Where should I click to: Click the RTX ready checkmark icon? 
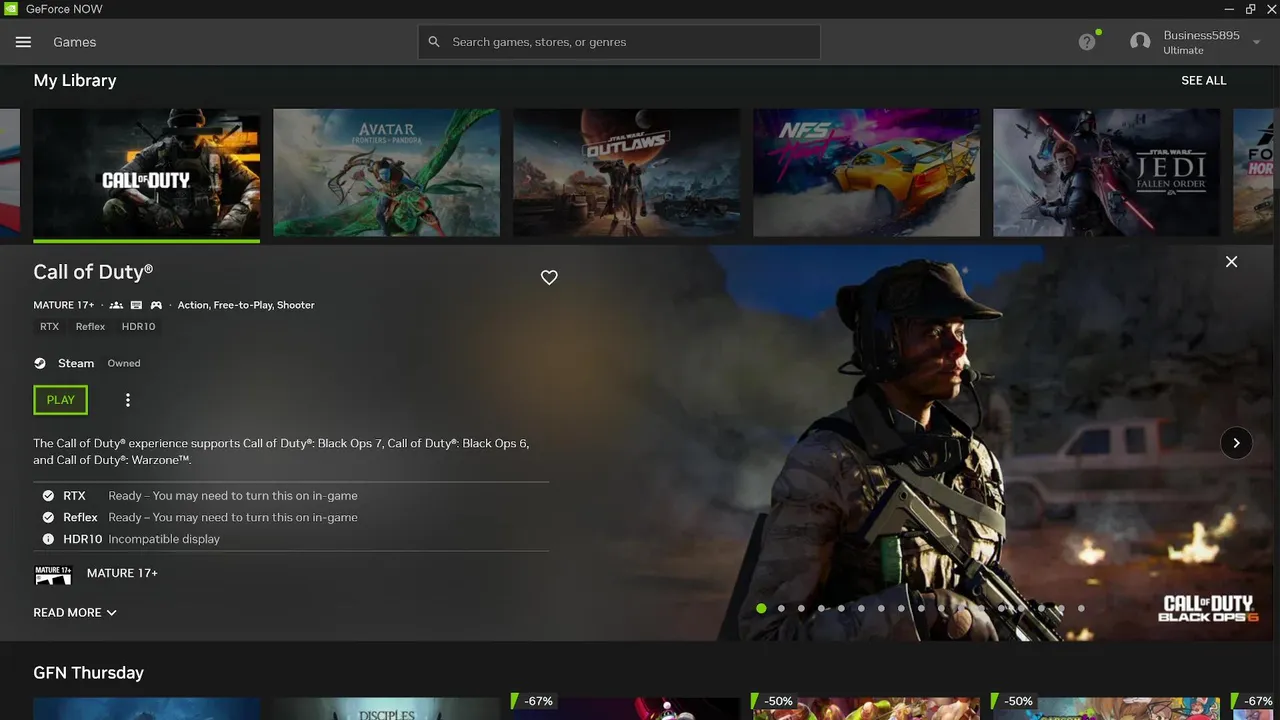tap(48, 496)
